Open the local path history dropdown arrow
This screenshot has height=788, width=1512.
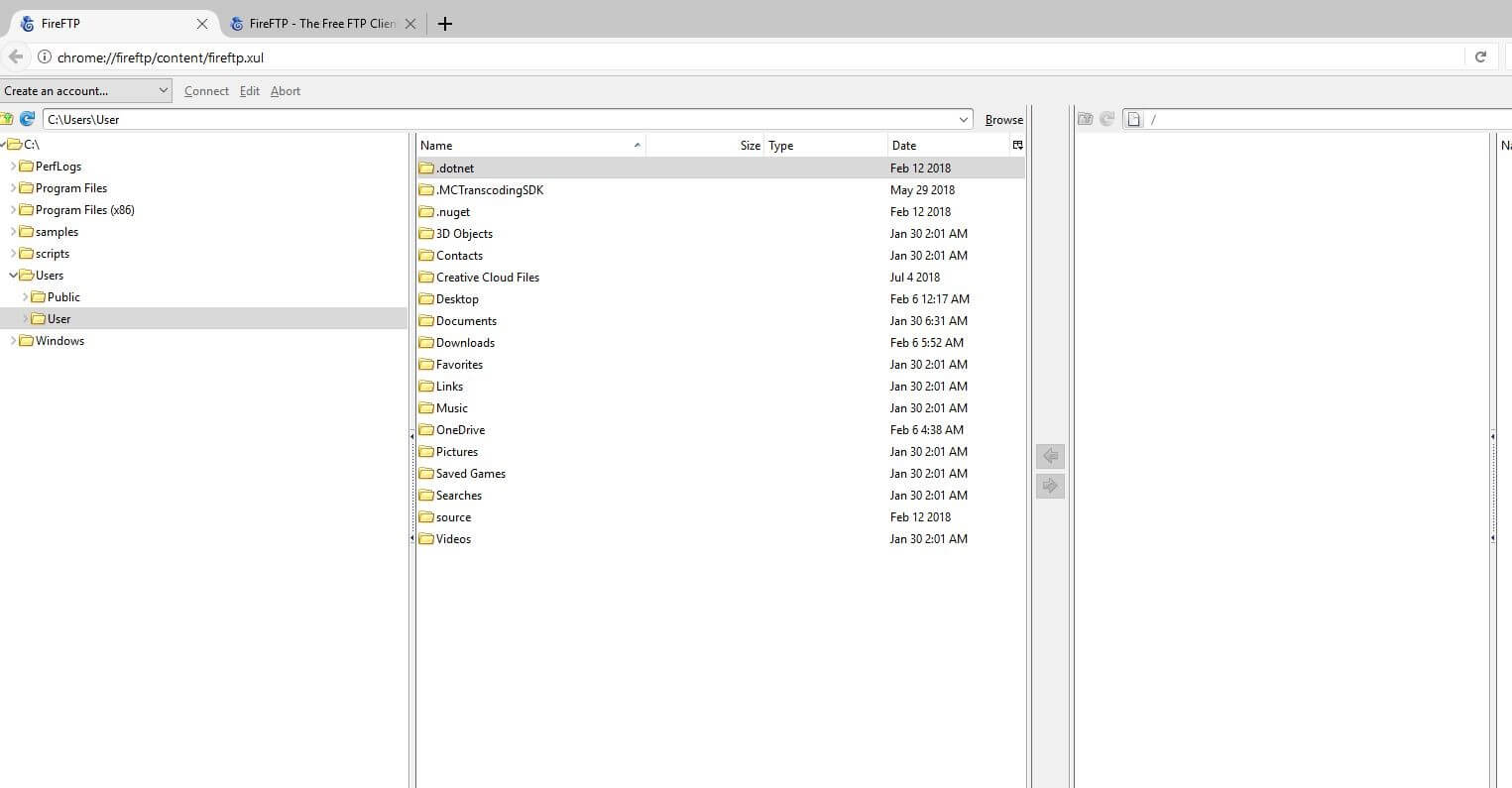(964, 119)
